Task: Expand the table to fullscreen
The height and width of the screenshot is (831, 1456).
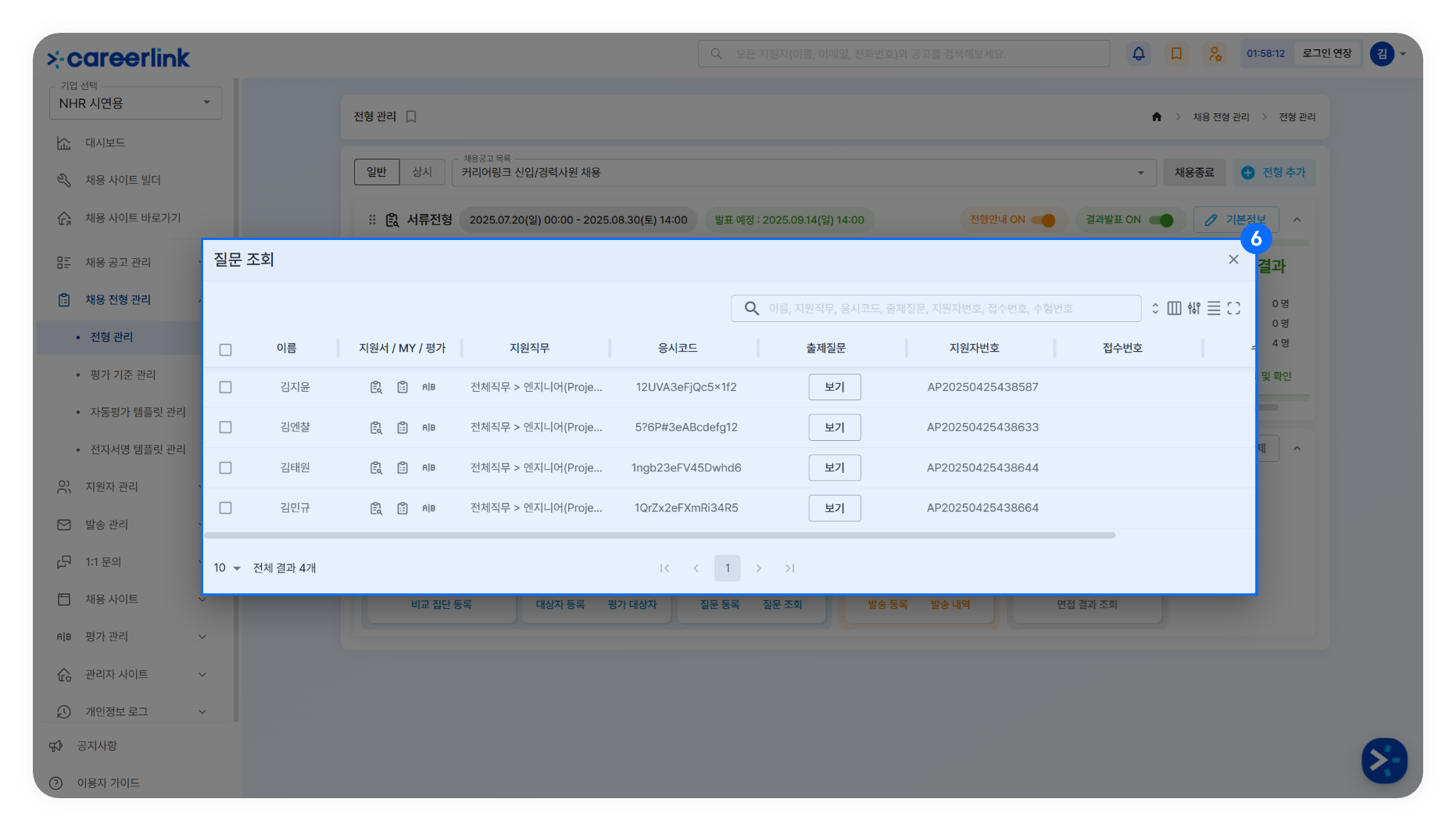Action: [1234, 308]
